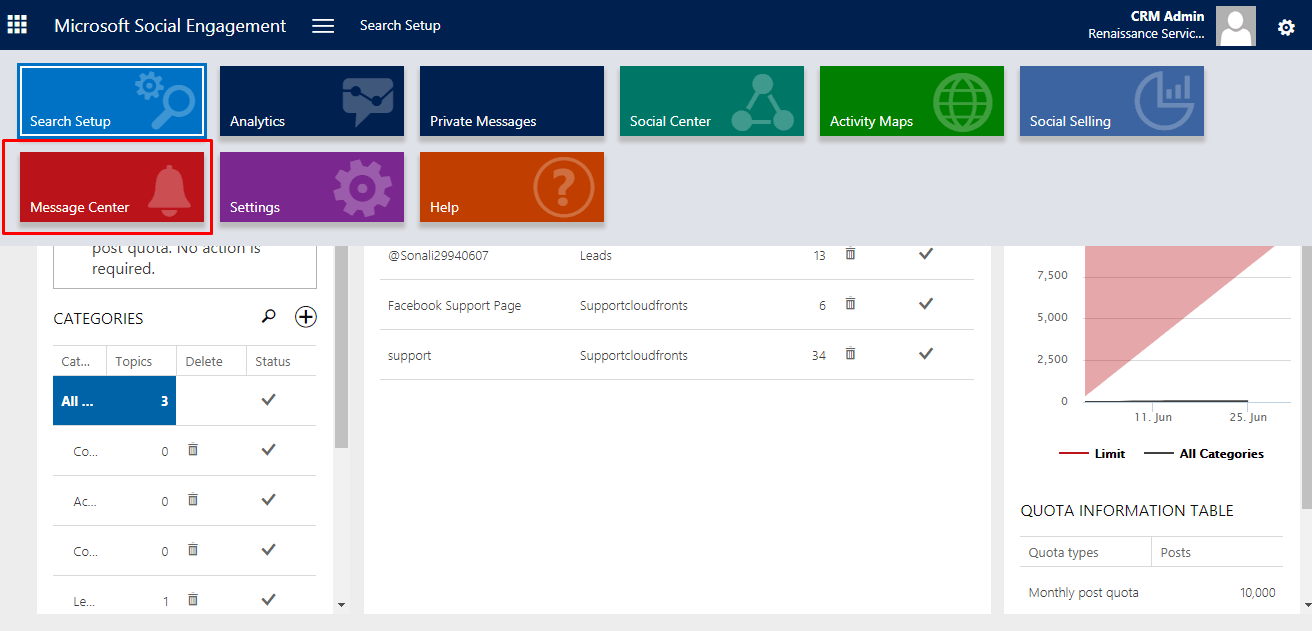This screenshot has width=1312, height=631.
Task: Open the Social Selling tile
Action: point(1112,101)
